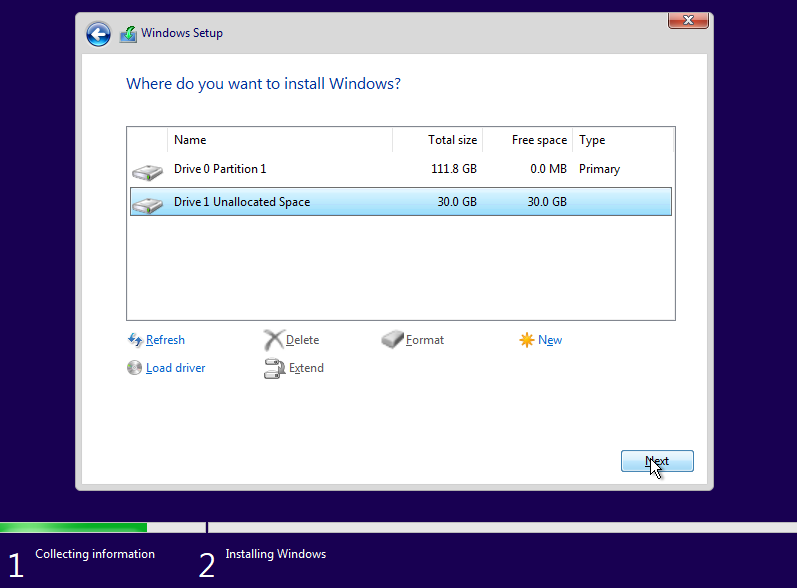Click the 111.8 GB total size value
Screen dimensions: 797x588
pos(454,169)
